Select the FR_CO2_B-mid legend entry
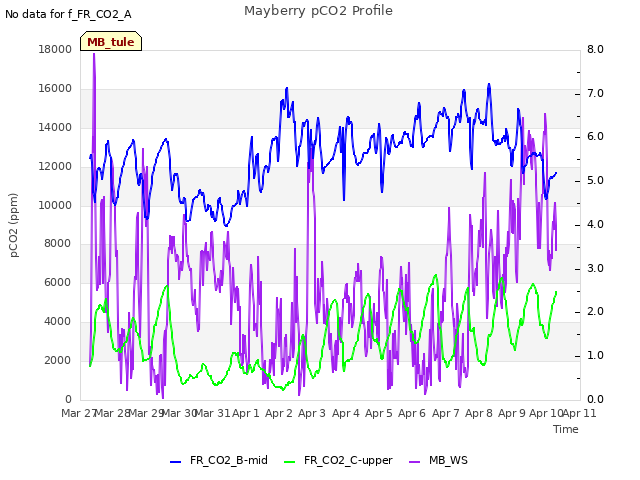Screen dimensions: 640x480 coord(219,460)
